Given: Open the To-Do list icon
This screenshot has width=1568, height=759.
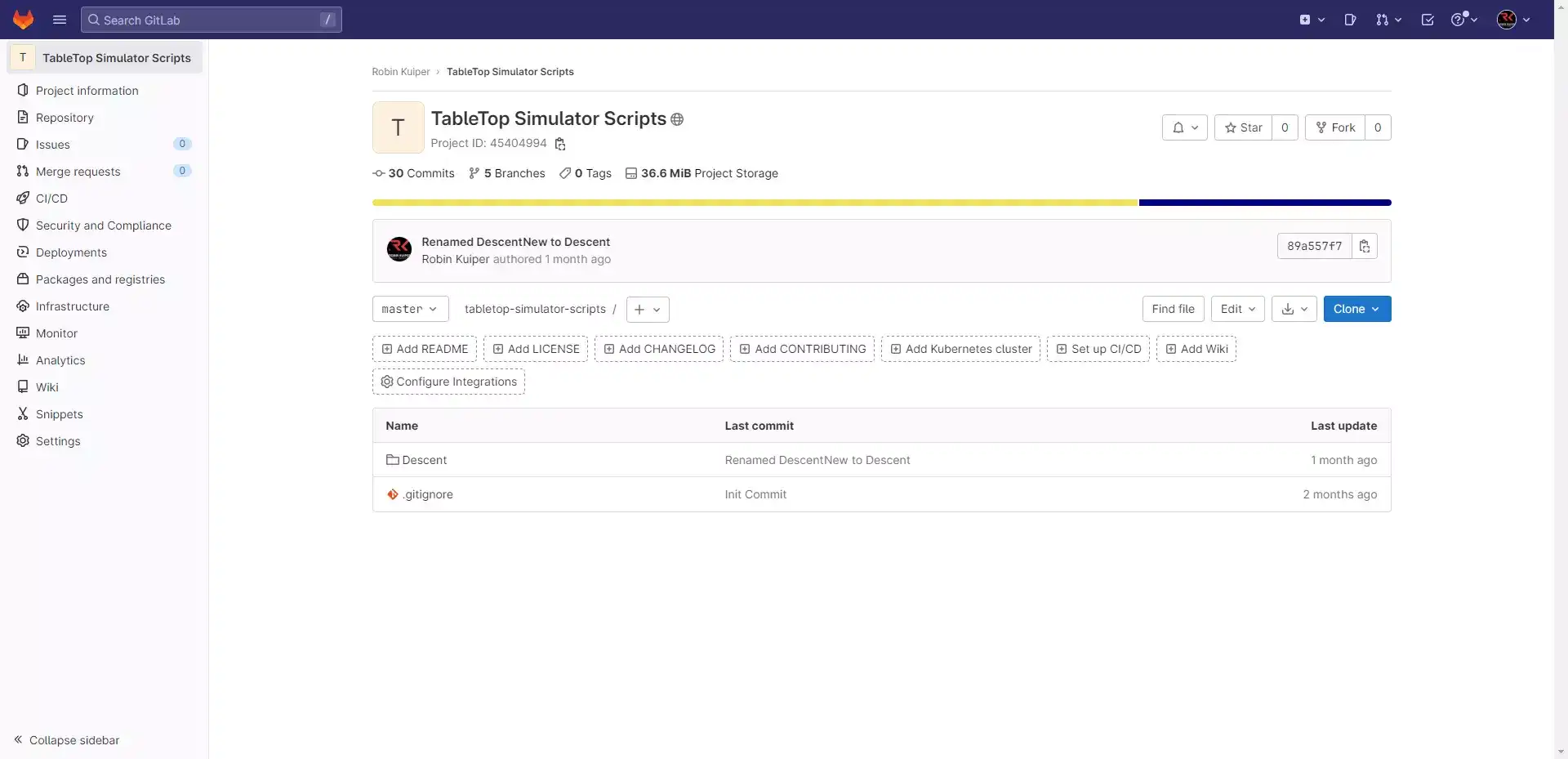Looking at the screenshot, I should click(x=1428, y=20).
